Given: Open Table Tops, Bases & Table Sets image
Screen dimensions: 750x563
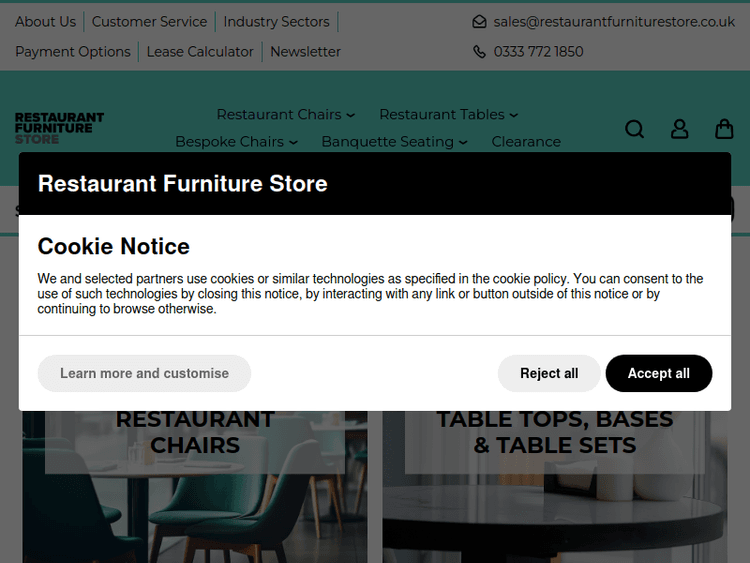Looking at the screenshot, I should 555,486.
